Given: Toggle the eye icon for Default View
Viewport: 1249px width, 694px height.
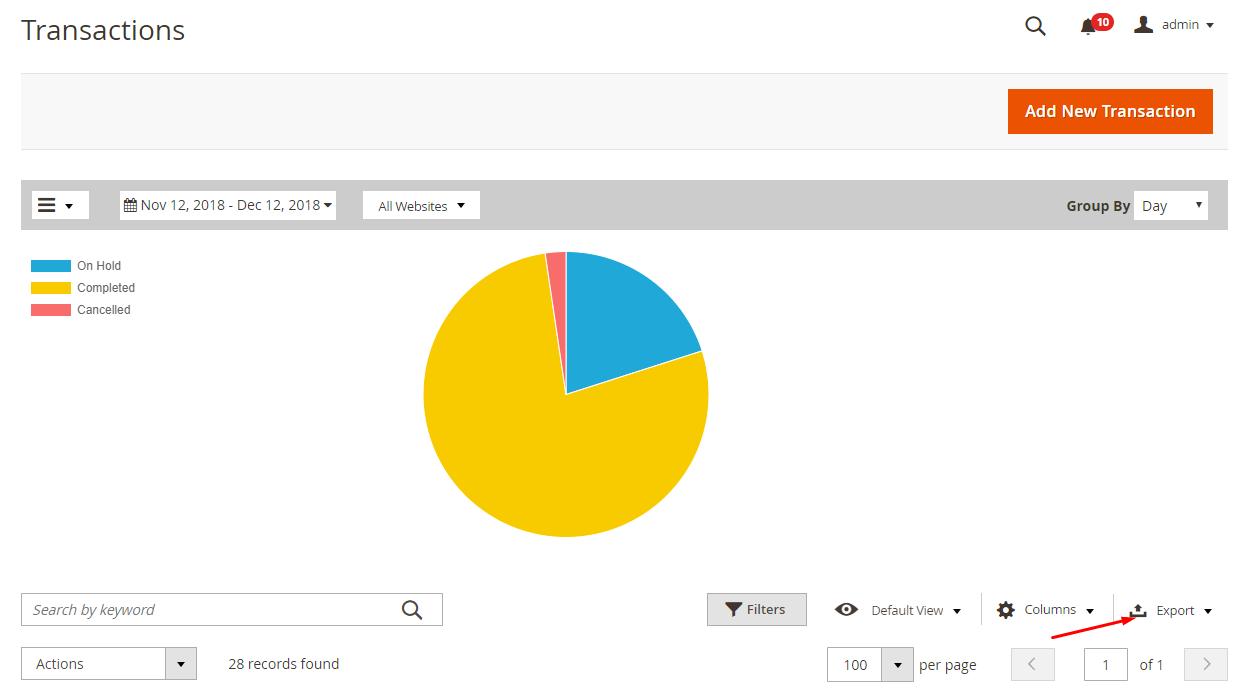Looking at the screenshot, I should click(x=846, y=610).
